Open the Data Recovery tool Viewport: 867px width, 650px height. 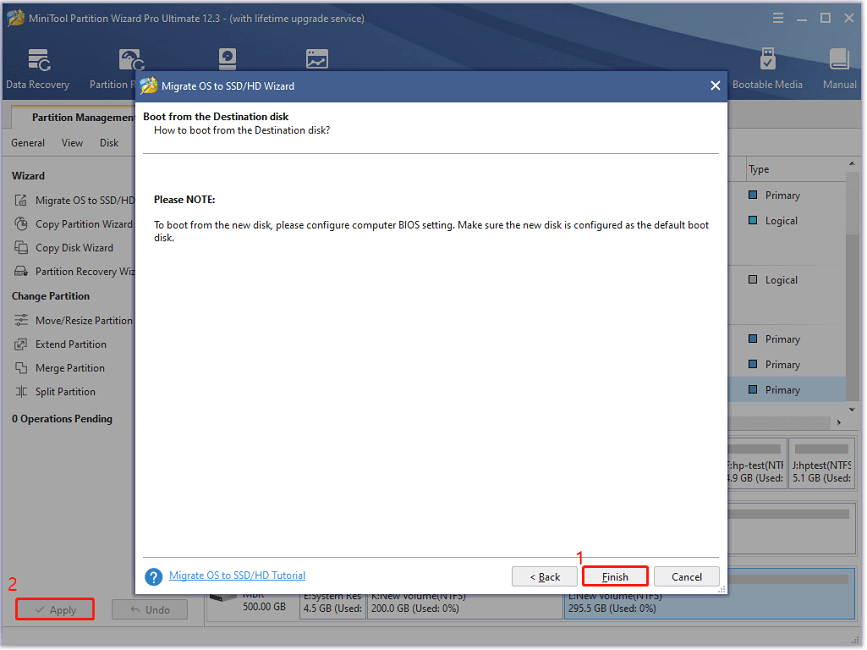click(38, 69)
